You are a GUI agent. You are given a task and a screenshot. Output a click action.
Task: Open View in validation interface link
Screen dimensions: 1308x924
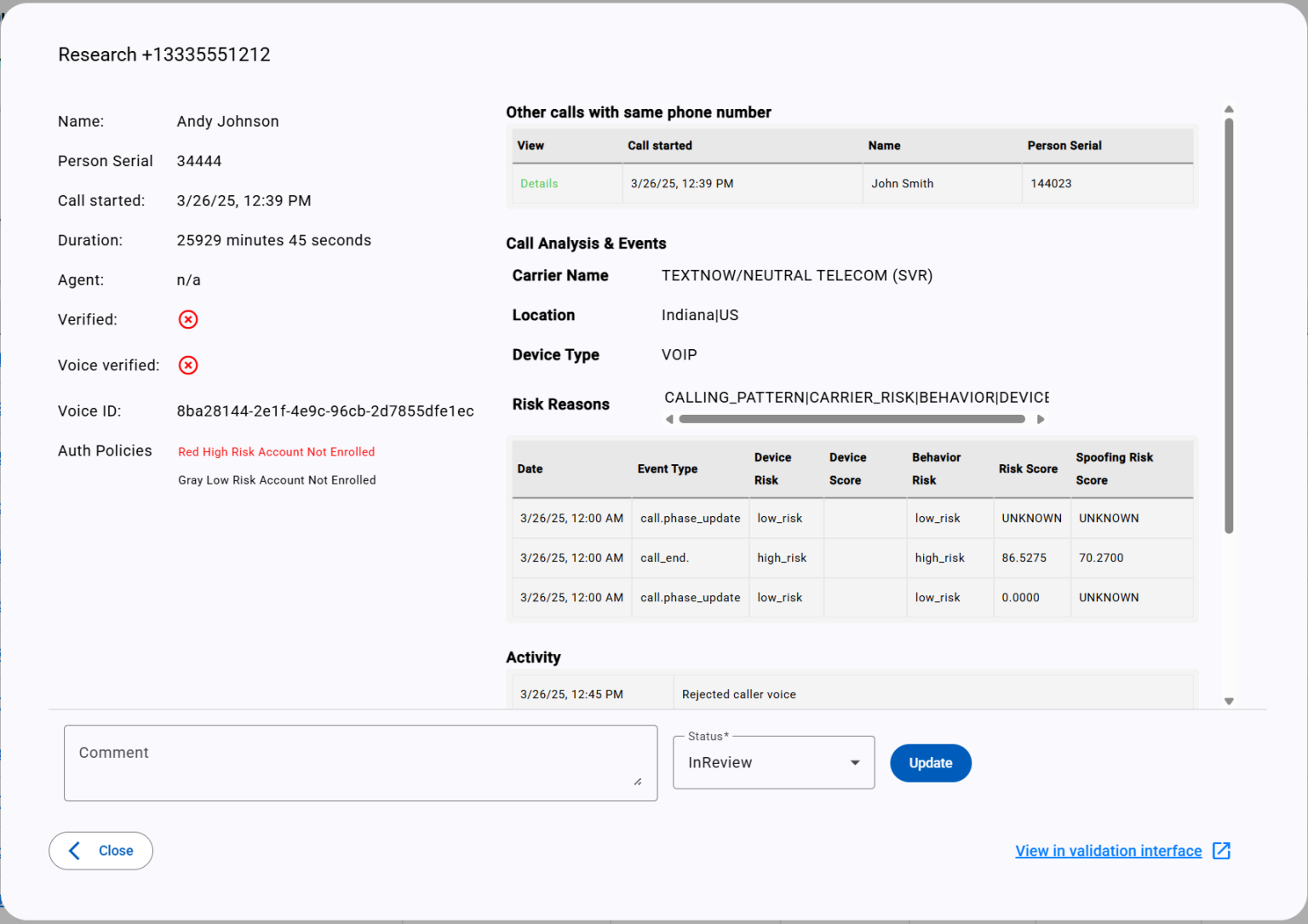(1108, 851)
